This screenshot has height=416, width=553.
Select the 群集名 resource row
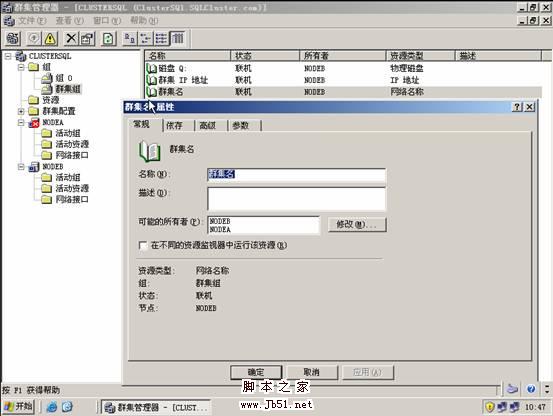[343, 92]
